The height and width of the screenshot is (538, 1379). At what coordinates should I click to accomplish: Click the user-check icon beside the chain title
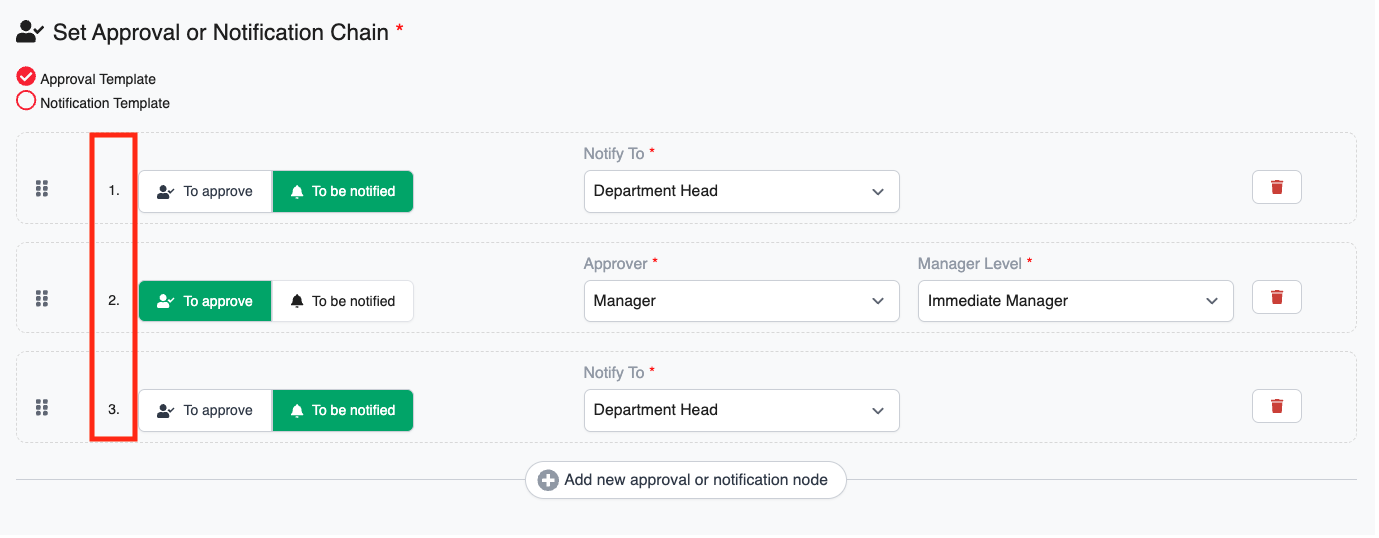[x=28, y=32]
